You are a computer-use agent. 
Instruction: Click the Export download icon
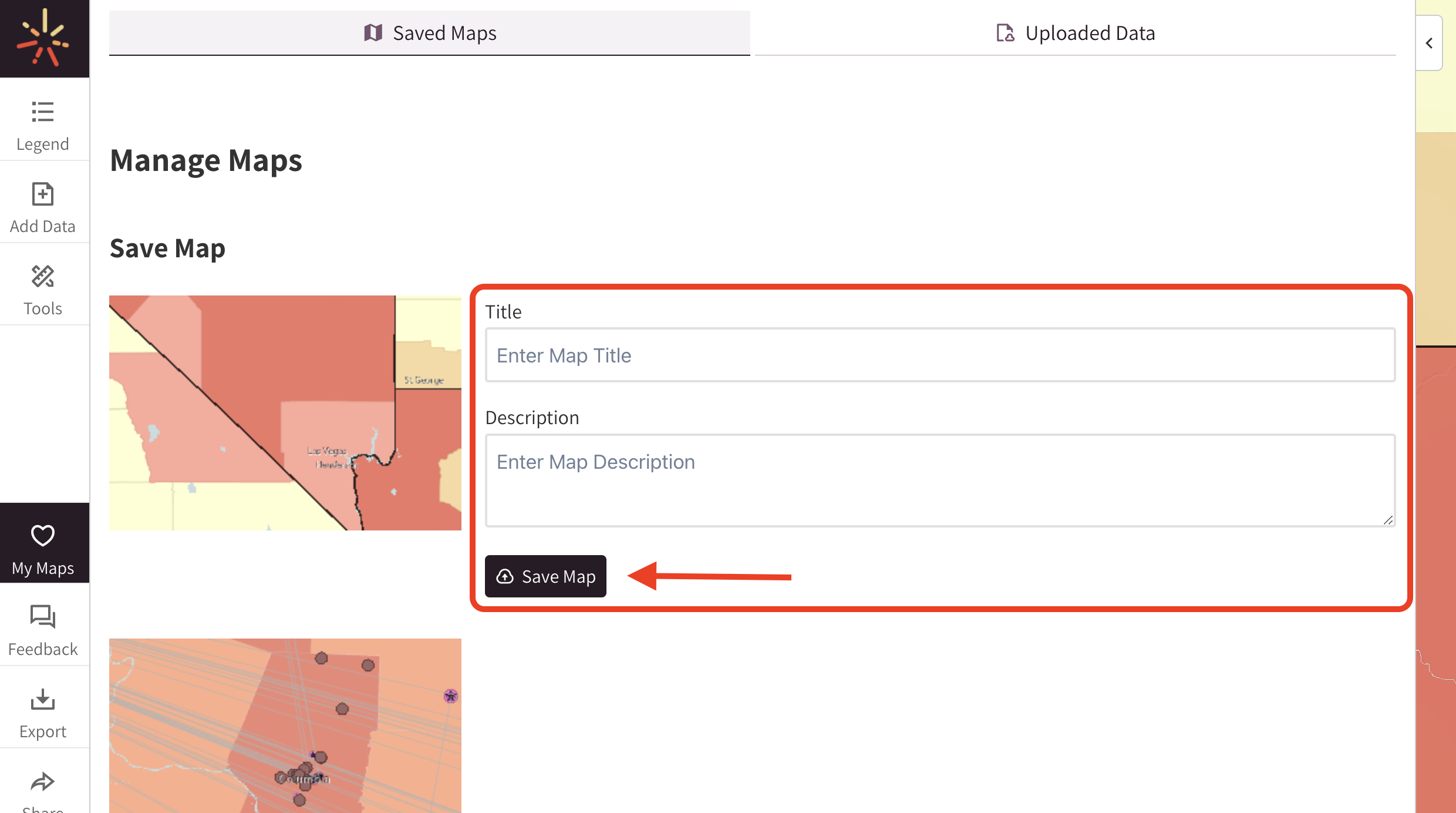(42, 700)
